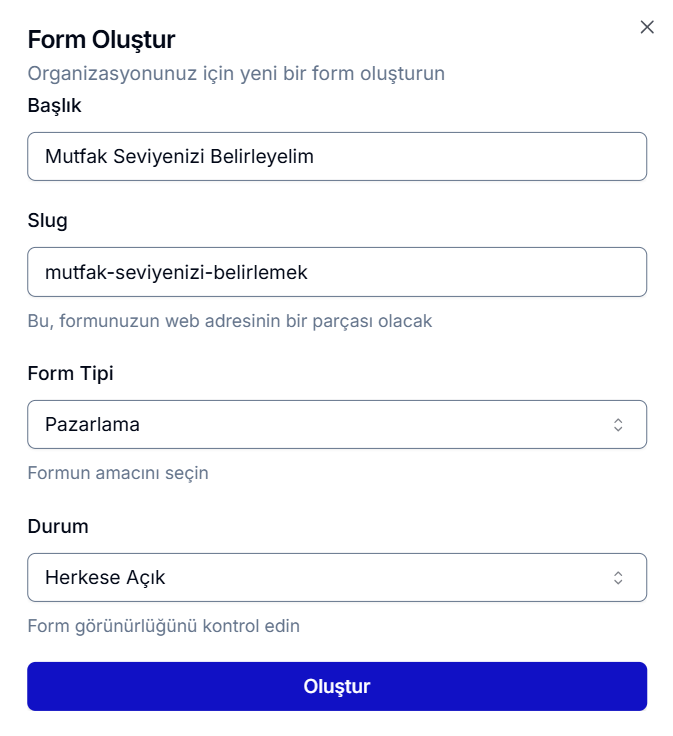
Task: Click the Slug field label
Action: (x=47, y=221)
